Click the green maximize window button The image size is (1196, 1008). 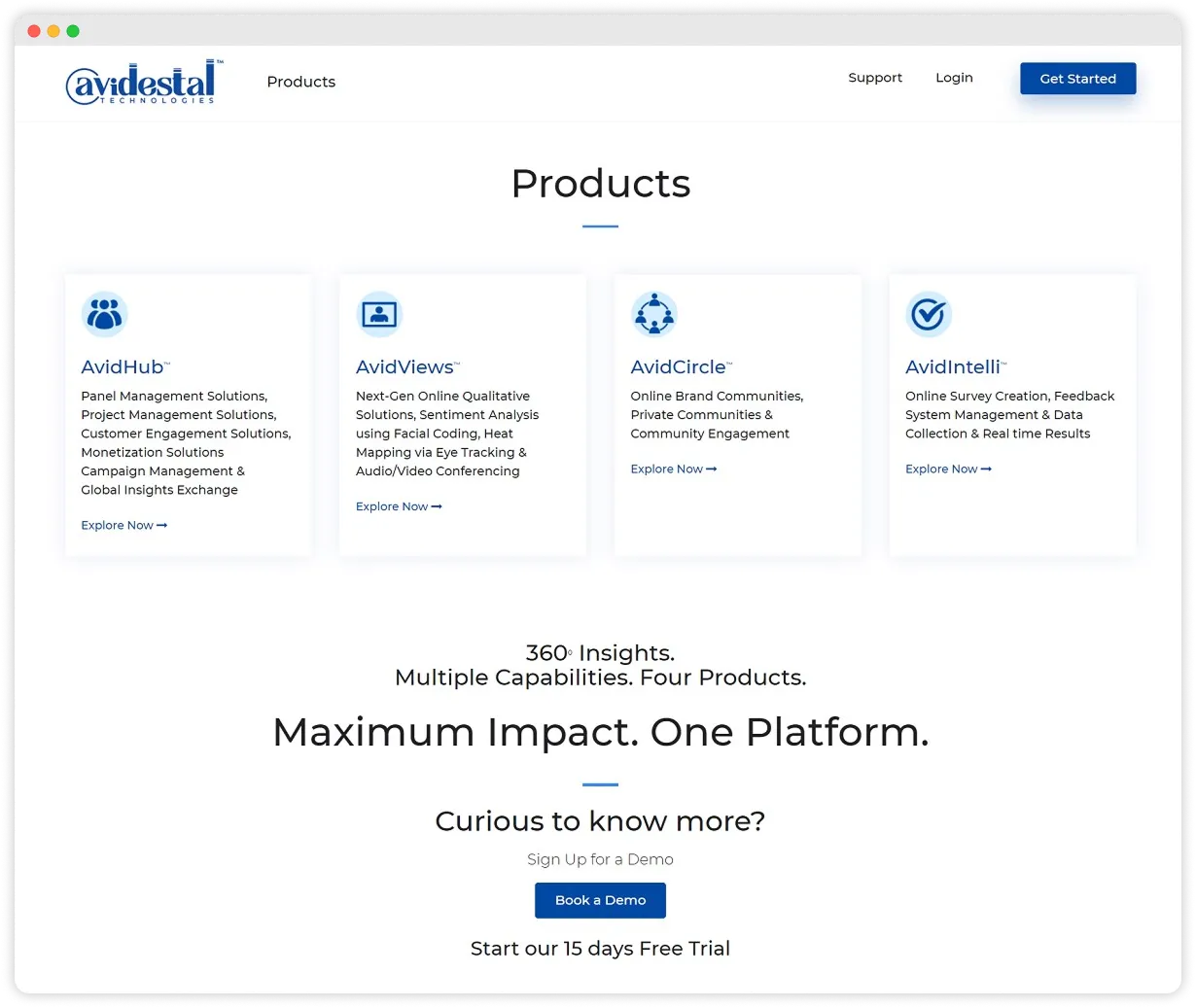[73, 31]
